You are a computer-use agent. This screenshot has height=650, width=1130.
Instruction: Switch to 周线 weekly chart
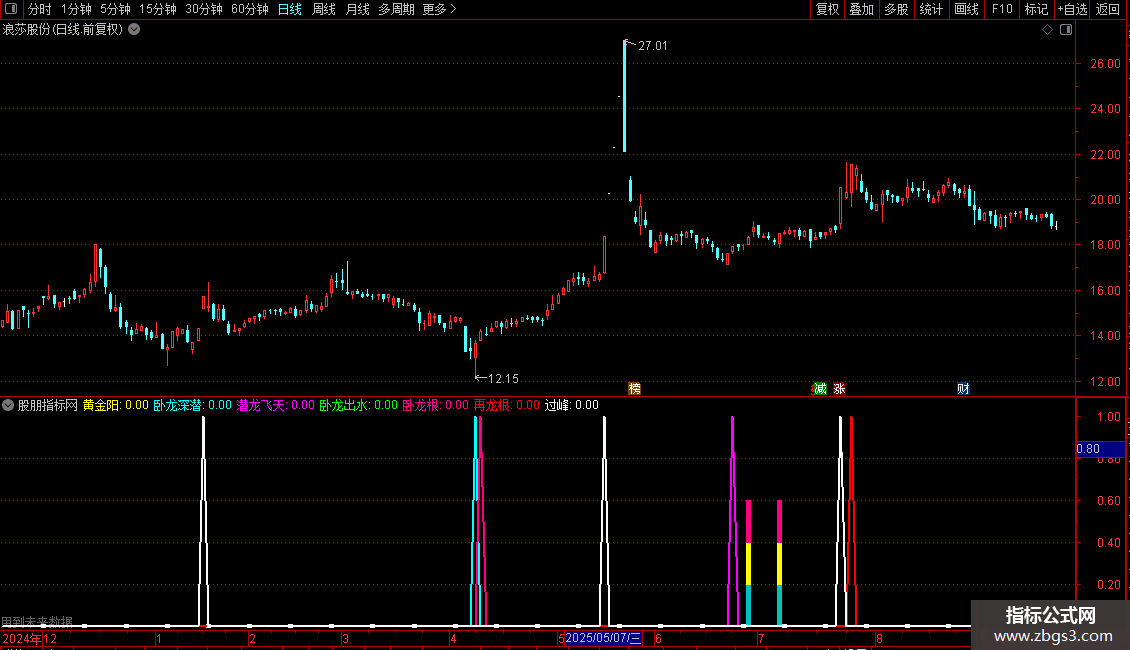click(324, 9)
